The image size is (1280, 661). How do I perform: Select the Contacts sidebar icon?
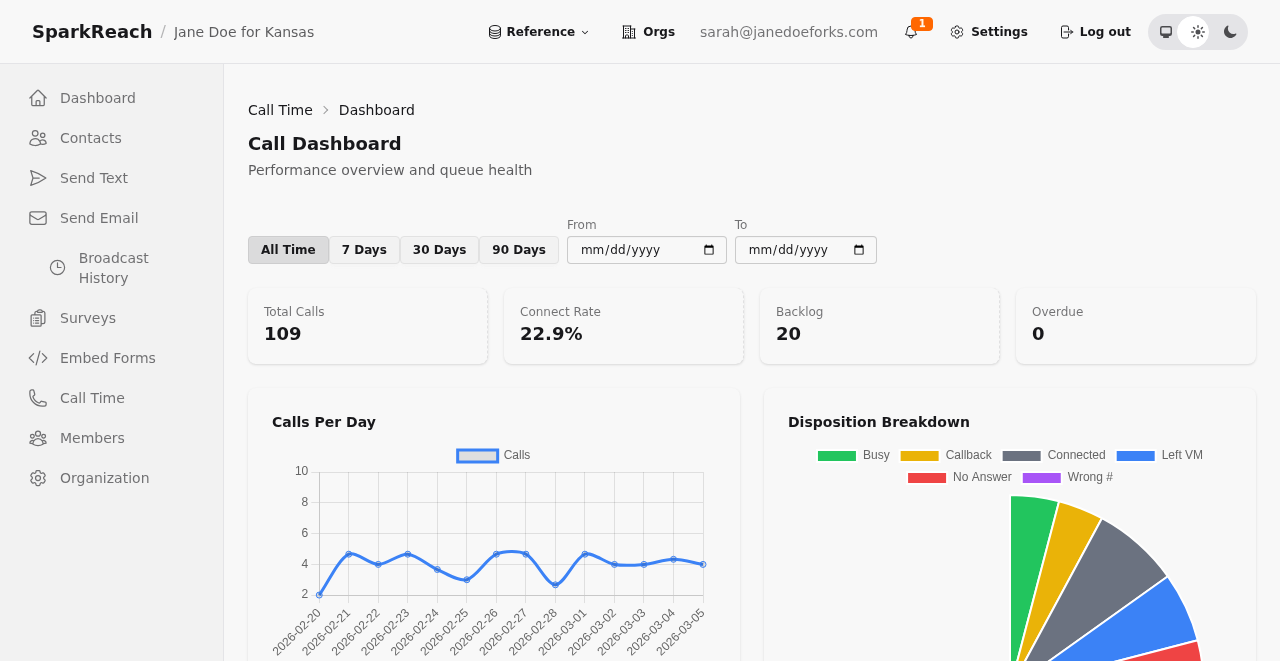pyautogui.click(x=36, y=138)
